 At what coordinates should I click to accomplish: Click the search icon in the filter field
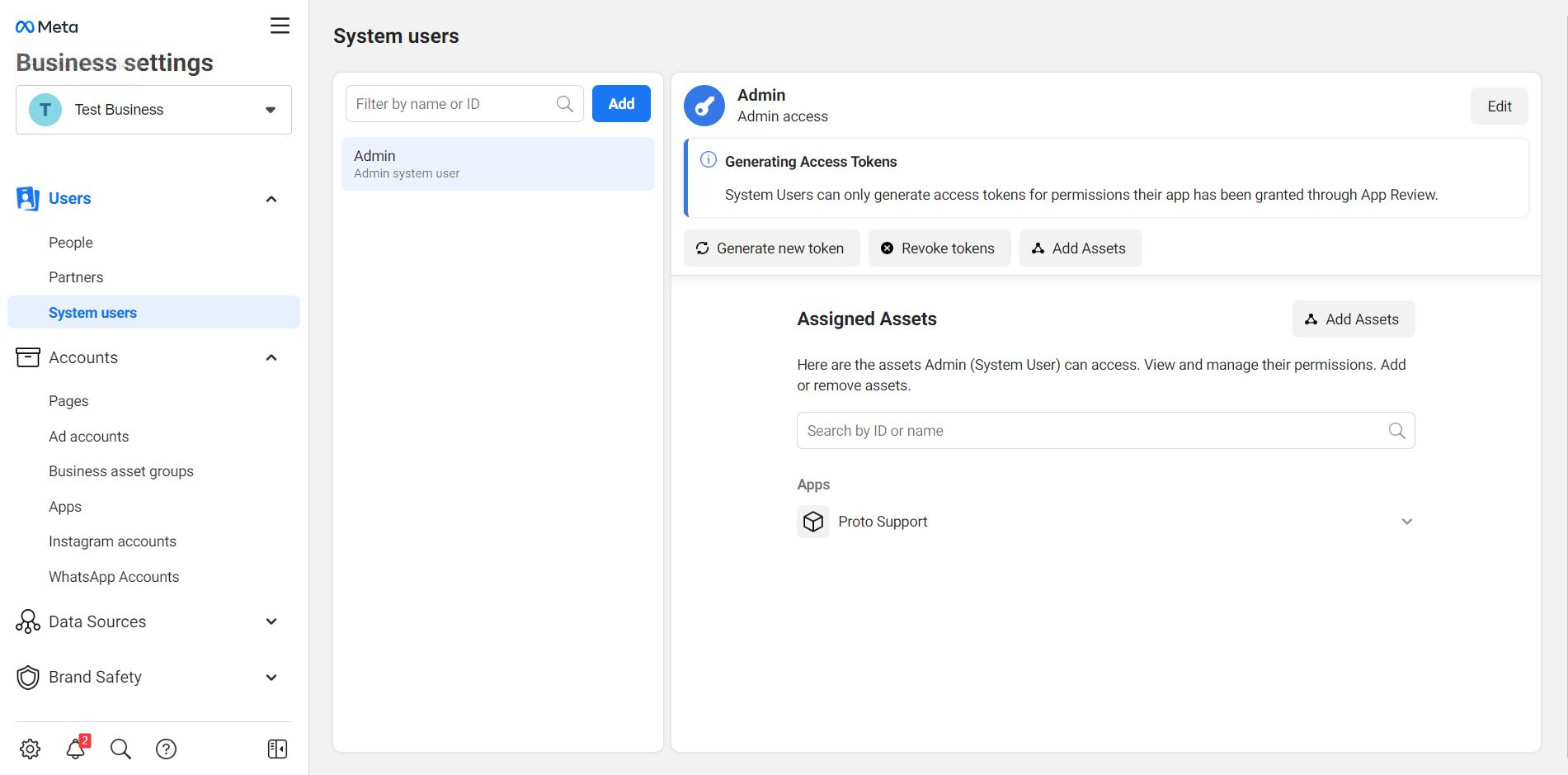565,104
